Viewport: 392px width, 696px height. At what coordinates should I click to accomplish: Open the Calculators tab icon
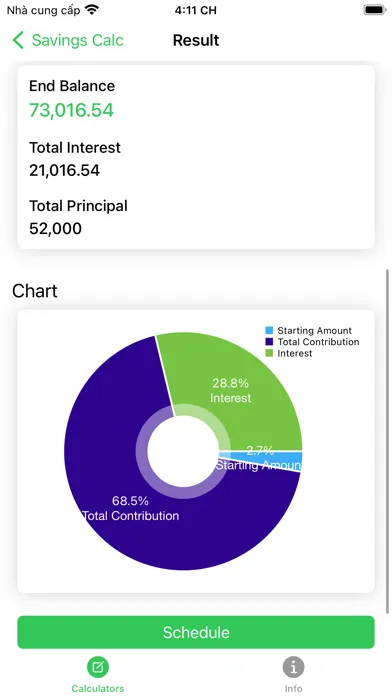click(x=98, y=667)
